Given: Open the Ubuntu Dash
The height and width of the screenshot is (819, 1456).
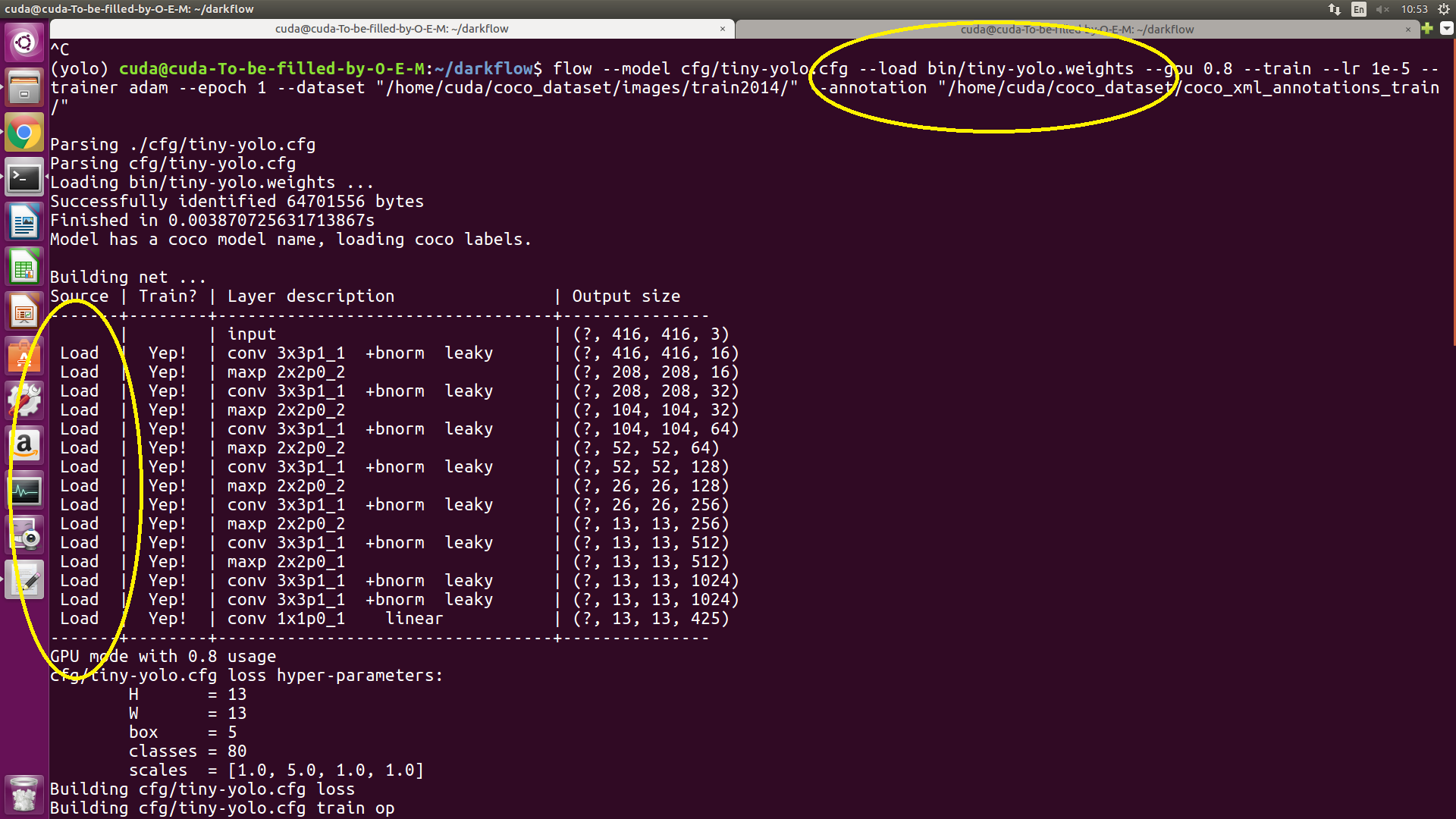Looking at the screenshot, I should [24, 42].
